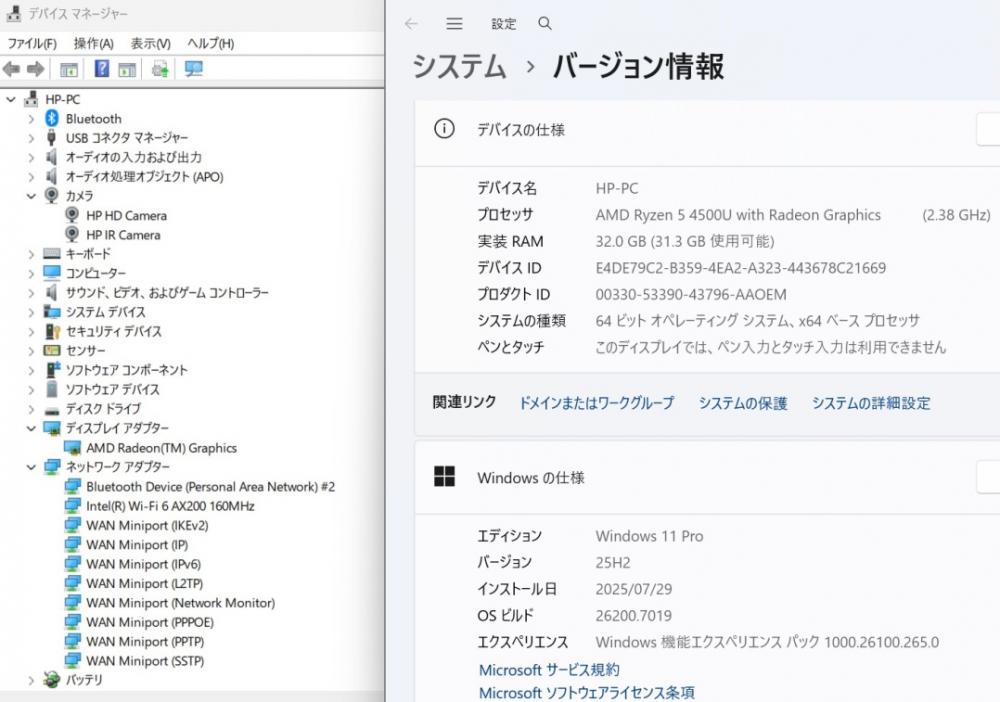Viewport: 1000px width, 702px height.
Task: Collapse the HP-PC root node
Action: 11,99
